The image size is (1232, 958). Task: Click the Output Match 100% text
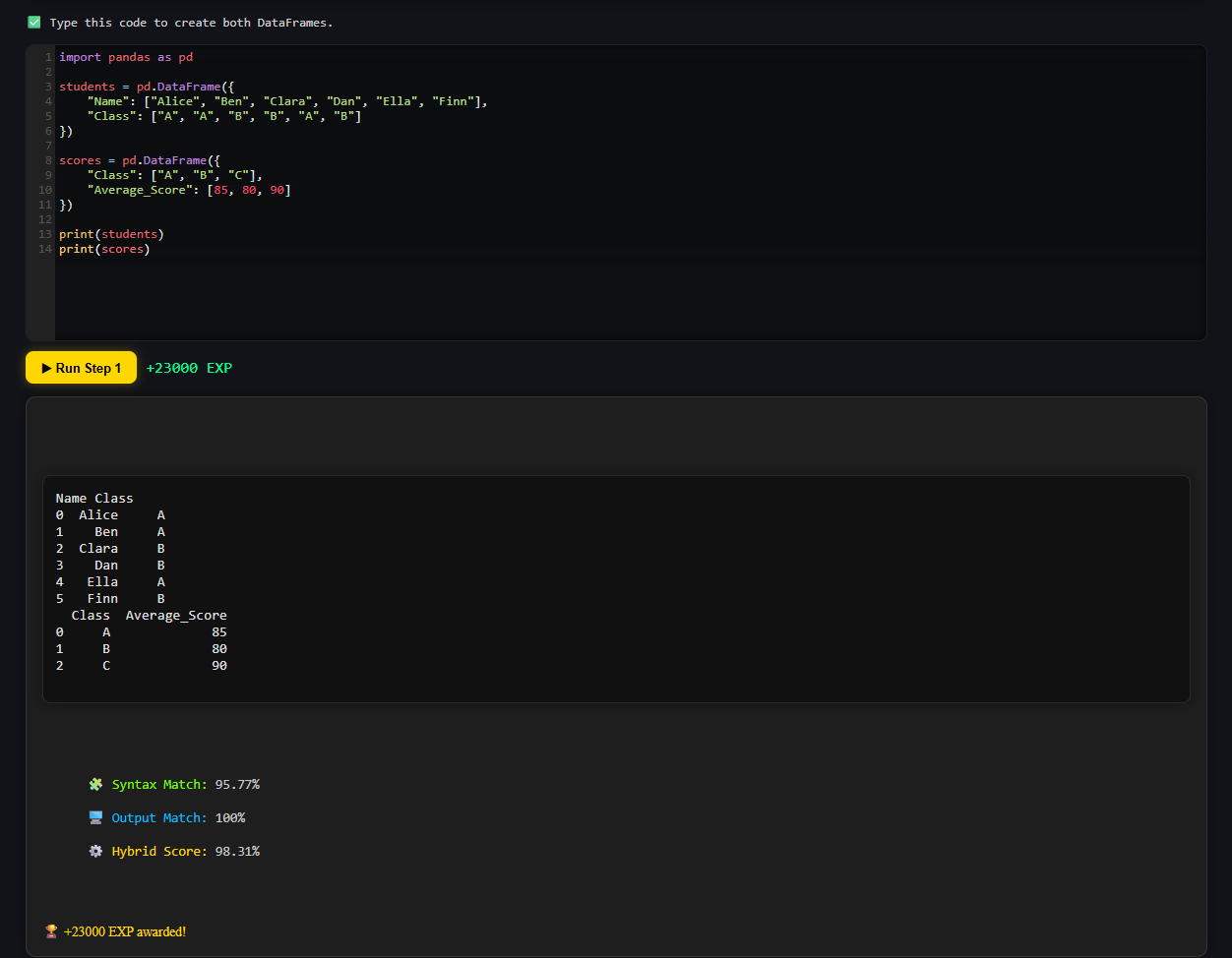(x=178, y=818)
